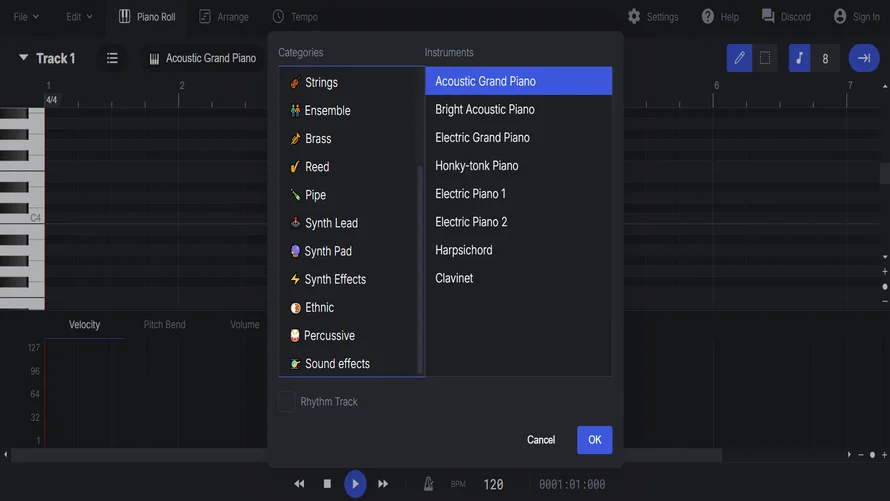The image size is (890, 501).
Task: Stop playback
Action: [x=327, y=484]
